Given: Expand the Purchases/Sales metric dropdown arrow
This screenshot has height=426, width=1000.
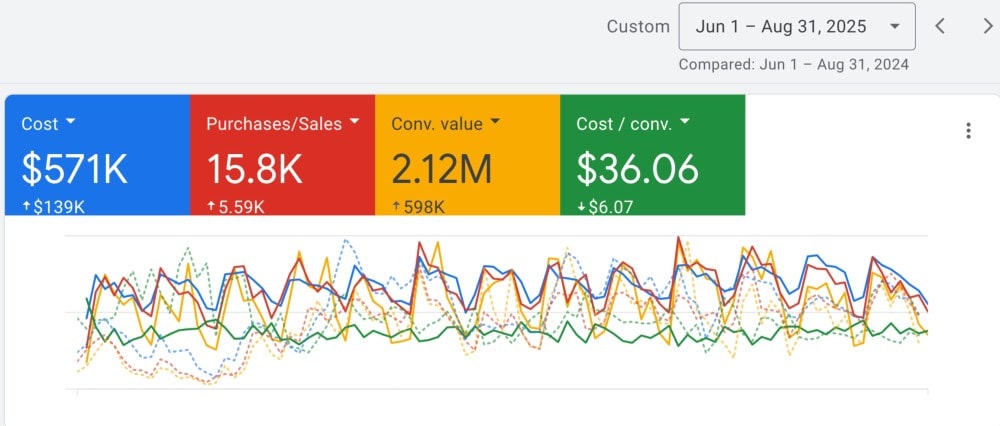Looking at the screenshot, I should (x=352, y=123).
